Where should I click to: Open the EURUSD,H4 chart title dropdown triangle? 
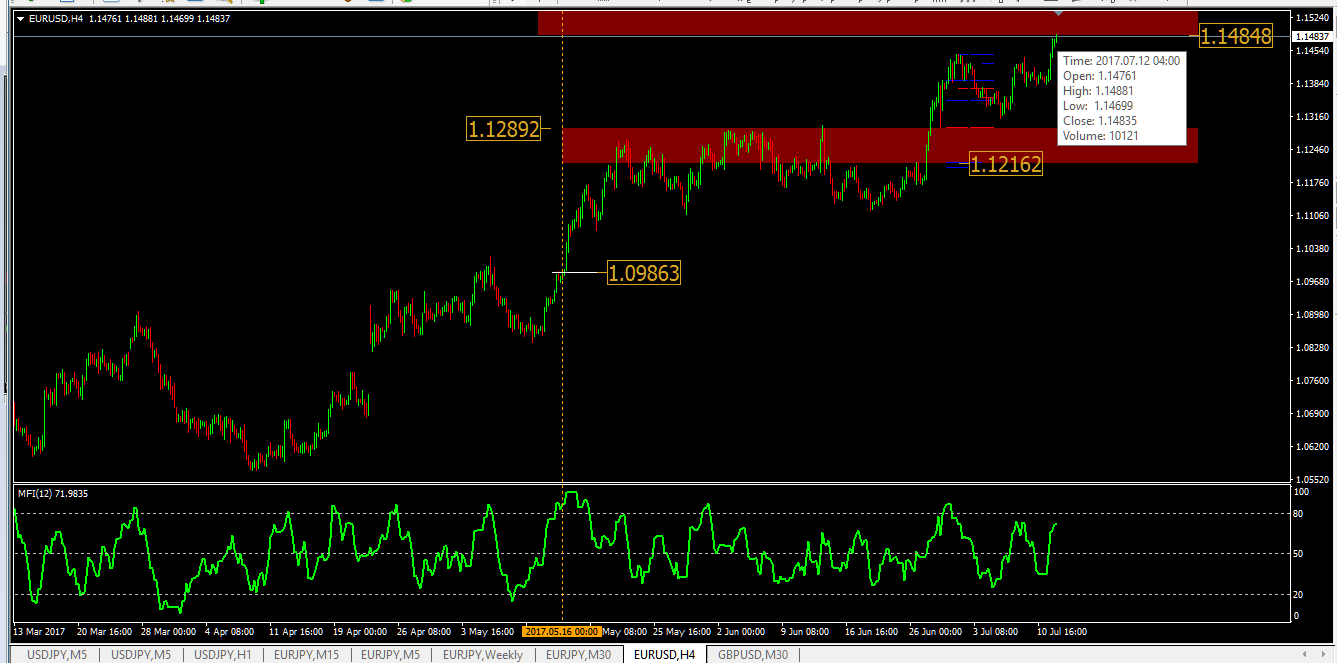click(x=21, y=18)
